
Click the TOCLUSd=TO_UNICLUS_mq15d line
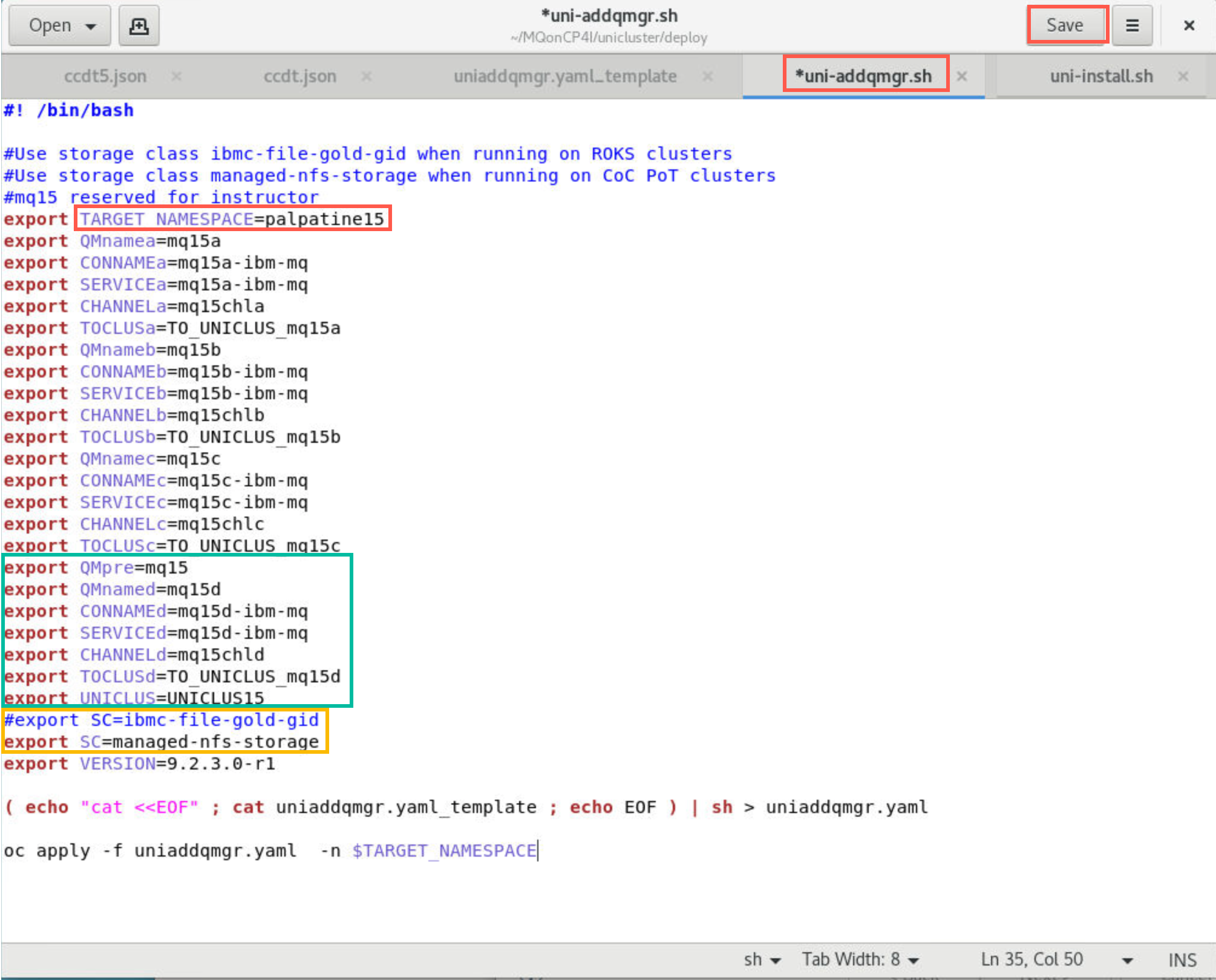(x=172, y=676)
